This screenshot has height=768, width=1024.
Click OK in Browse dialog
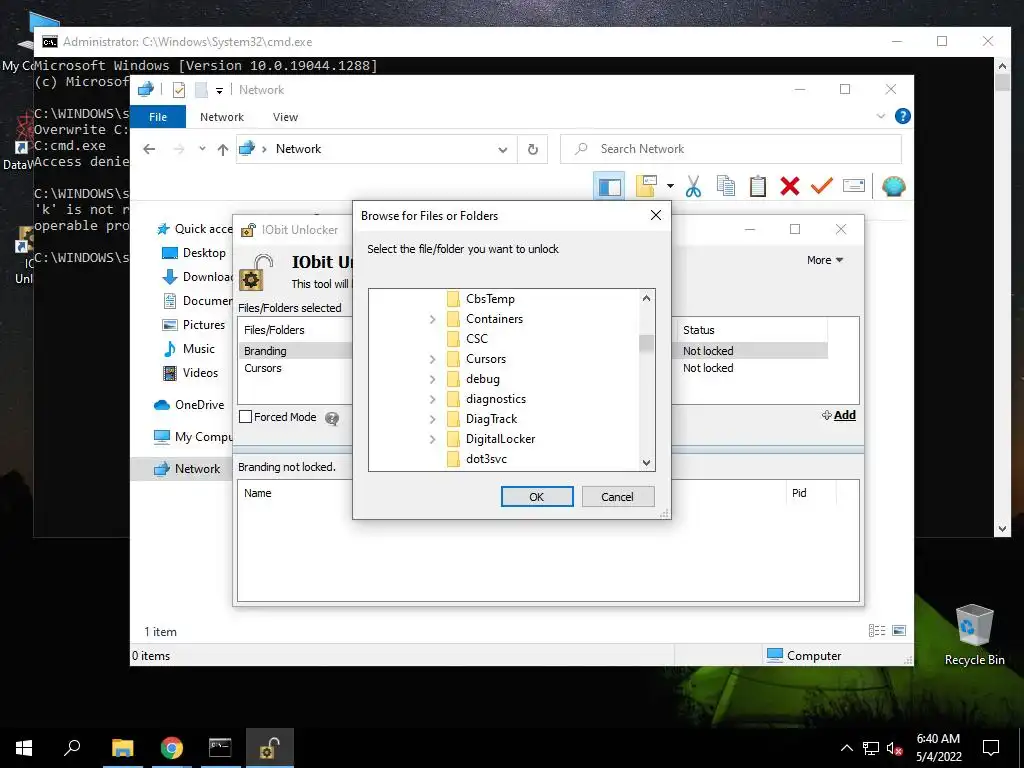[537, 496]
